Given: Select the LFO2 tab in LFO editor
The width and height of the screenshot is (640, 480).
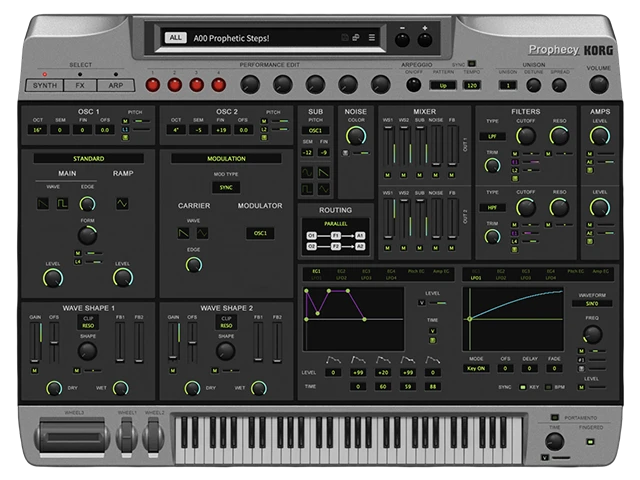Looking at the screenshot, I should (x=501, y=278).
